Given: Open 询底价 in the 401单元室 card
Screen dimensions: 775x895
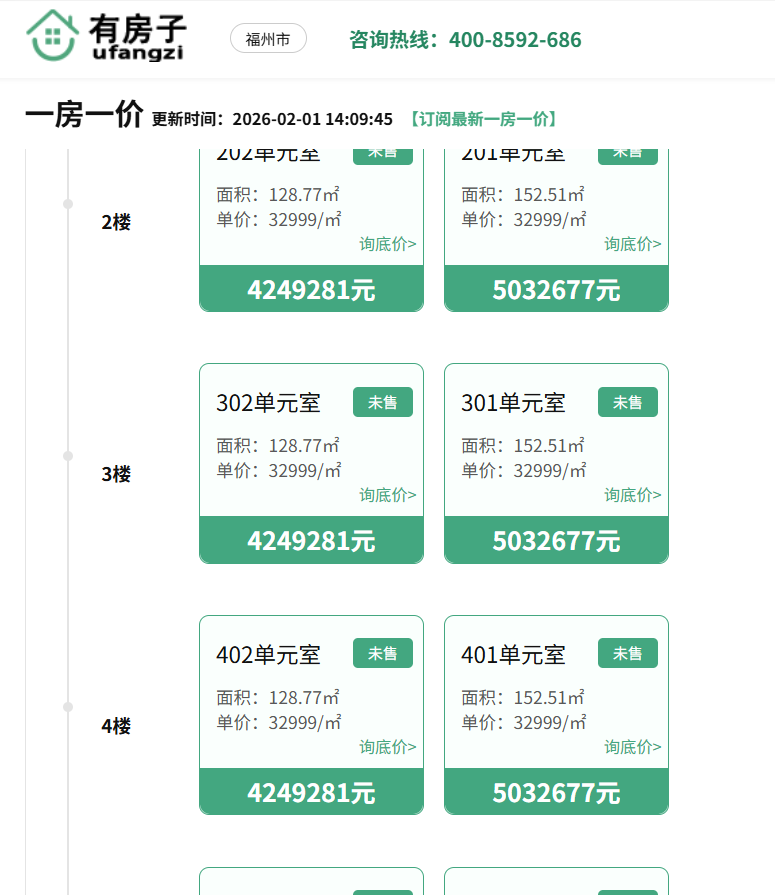Looking at the screenshot, I should (632, 747).
